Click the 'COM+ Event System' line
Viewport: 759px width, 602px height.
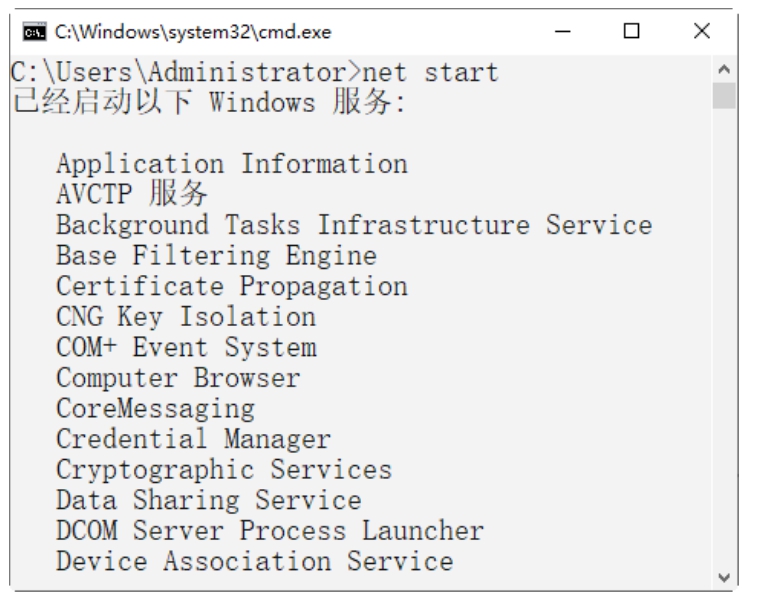pos(186,348)
